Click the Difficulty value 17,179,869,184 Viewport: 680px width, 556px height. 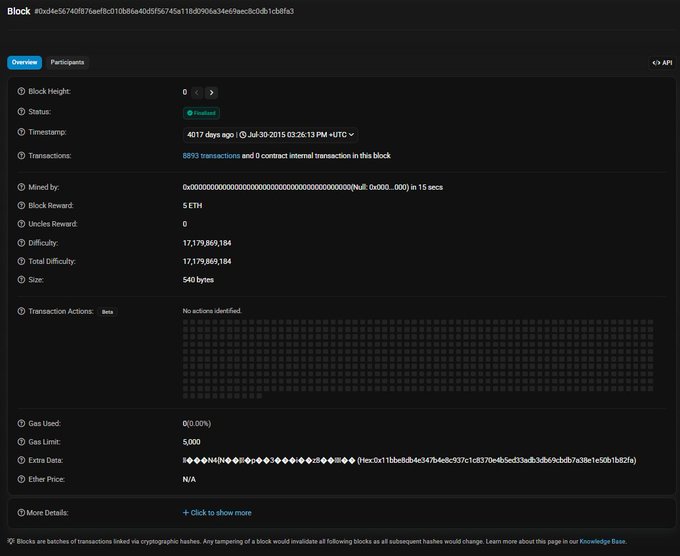[207, 243]
